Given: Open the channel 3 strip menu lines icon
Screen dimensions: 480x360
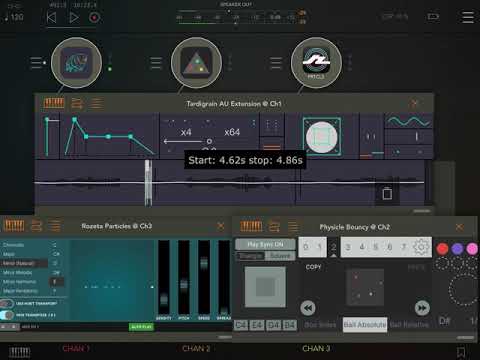Looking at the screenshot, I should (x=276, y=63).
